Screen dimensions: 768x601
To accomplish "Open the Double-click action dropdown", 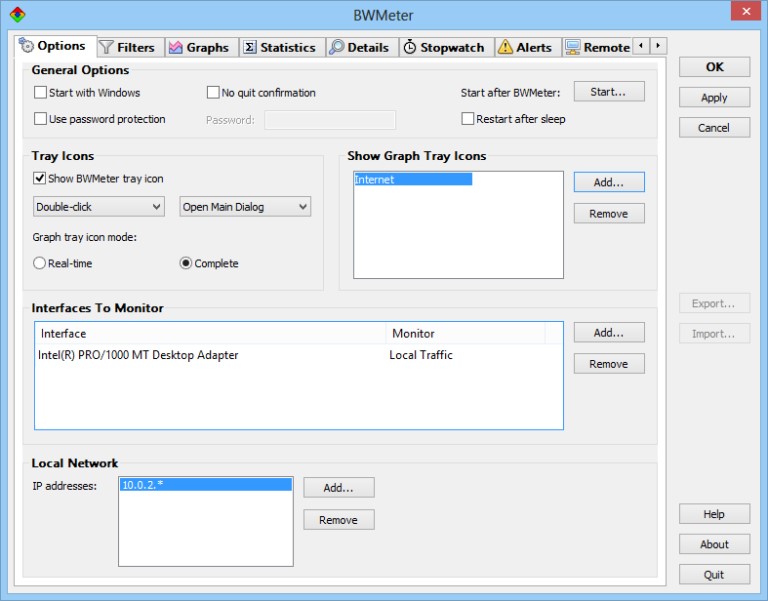I will tap(99, 207).
